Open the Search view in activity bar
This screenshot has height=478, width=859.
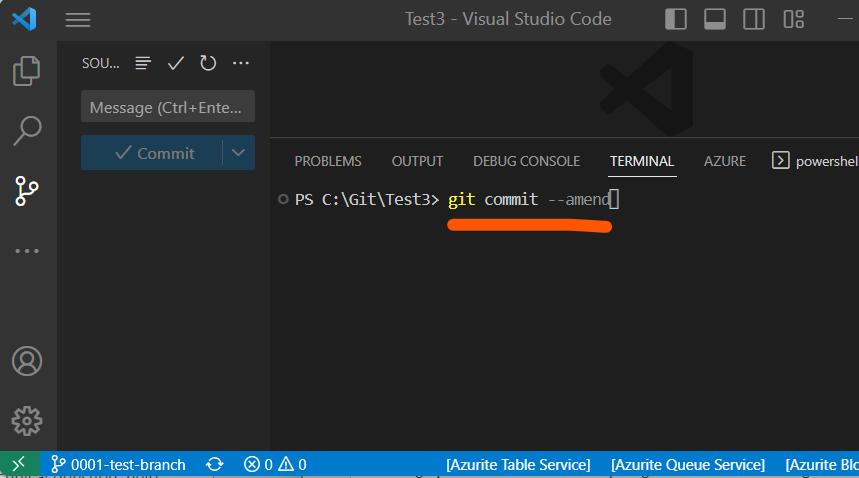(x=27, y=130)
